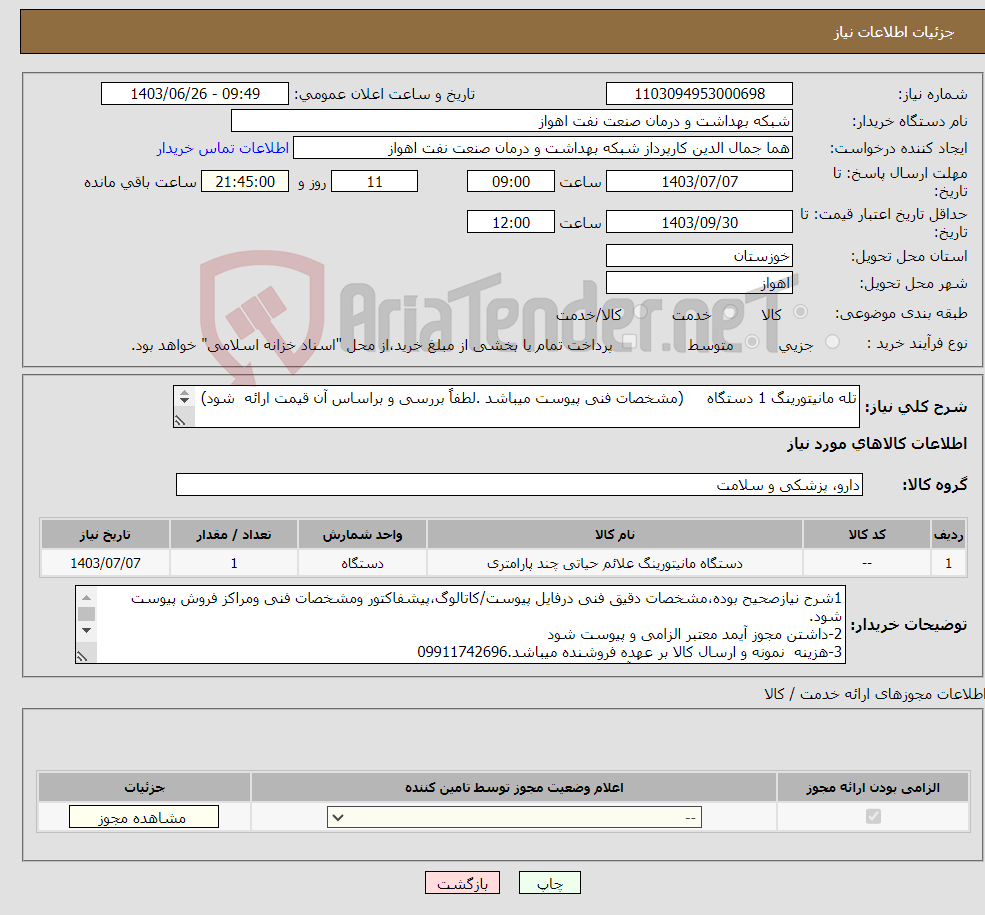Viewport: 985px width, 915px height.
Task: Click the ردیف column header
Action: (949, 534)
